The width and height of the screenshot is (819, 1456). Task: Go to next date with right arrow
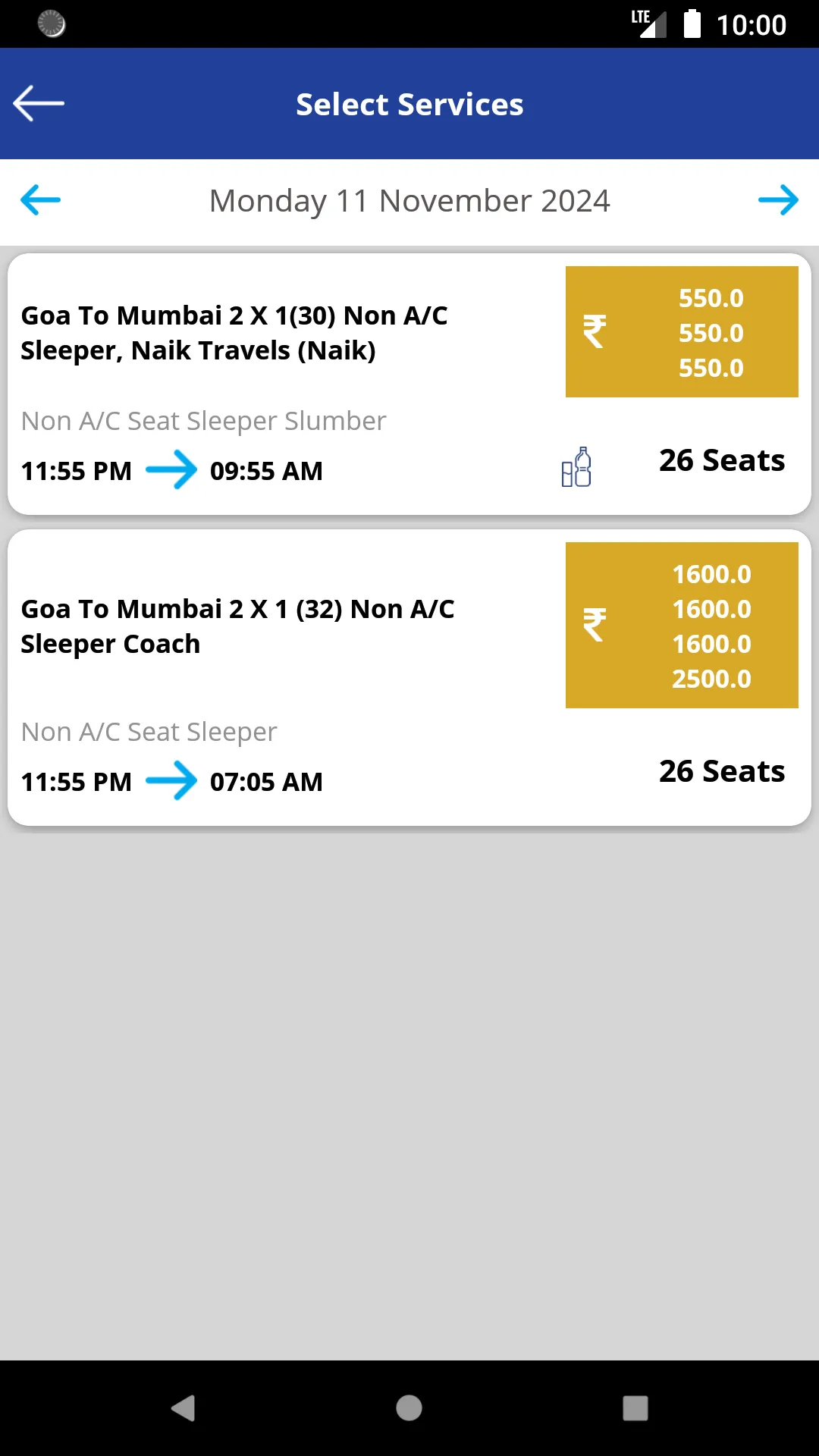point(779,200)
